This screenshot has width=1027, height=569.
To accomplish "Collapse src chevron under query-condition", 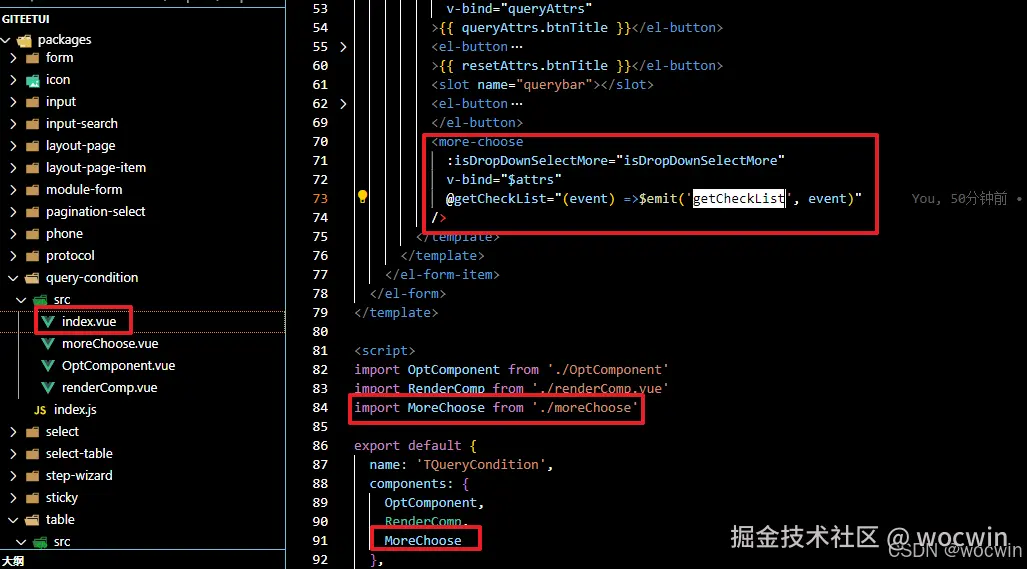I will [22, 300].
